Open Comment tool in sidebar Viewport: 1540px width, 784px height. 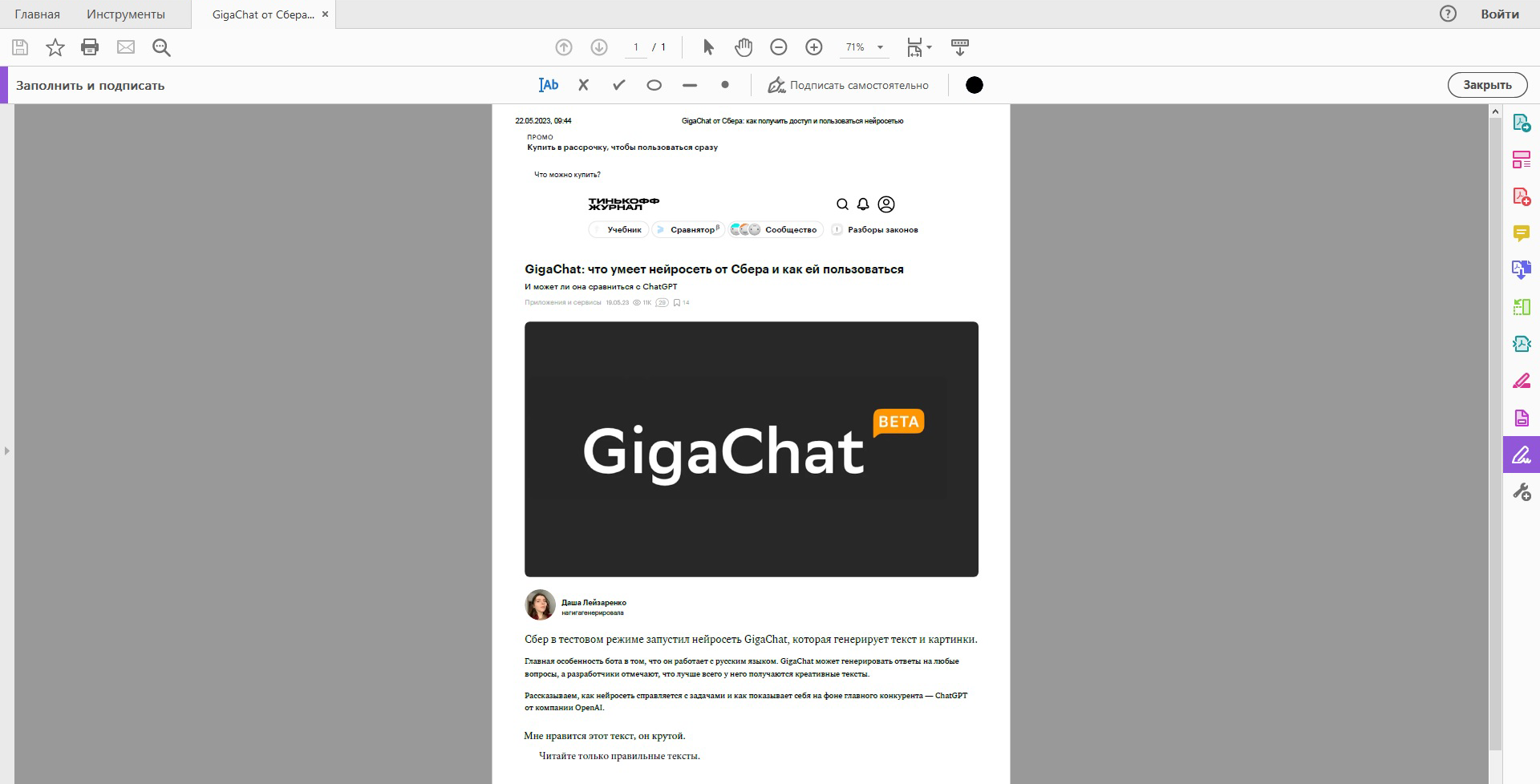[x=1522, y=233]
